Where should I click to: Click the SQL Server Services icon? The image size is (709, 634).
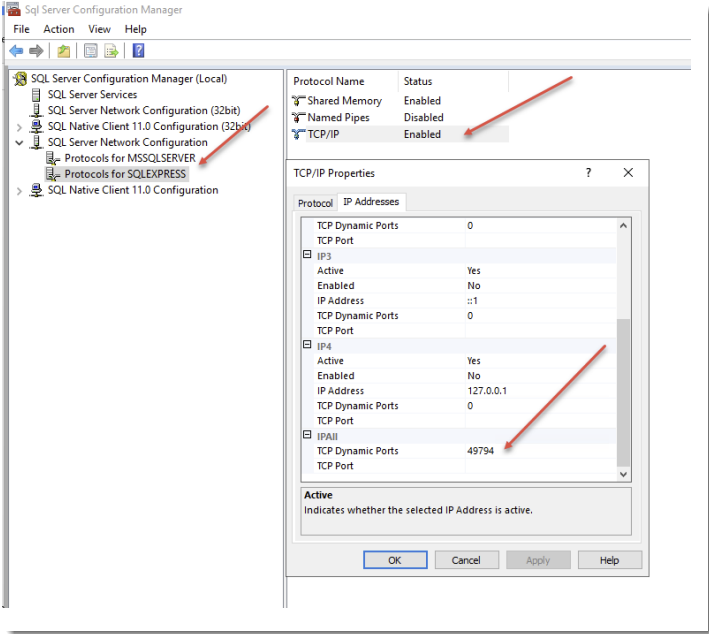coord(36,95)
